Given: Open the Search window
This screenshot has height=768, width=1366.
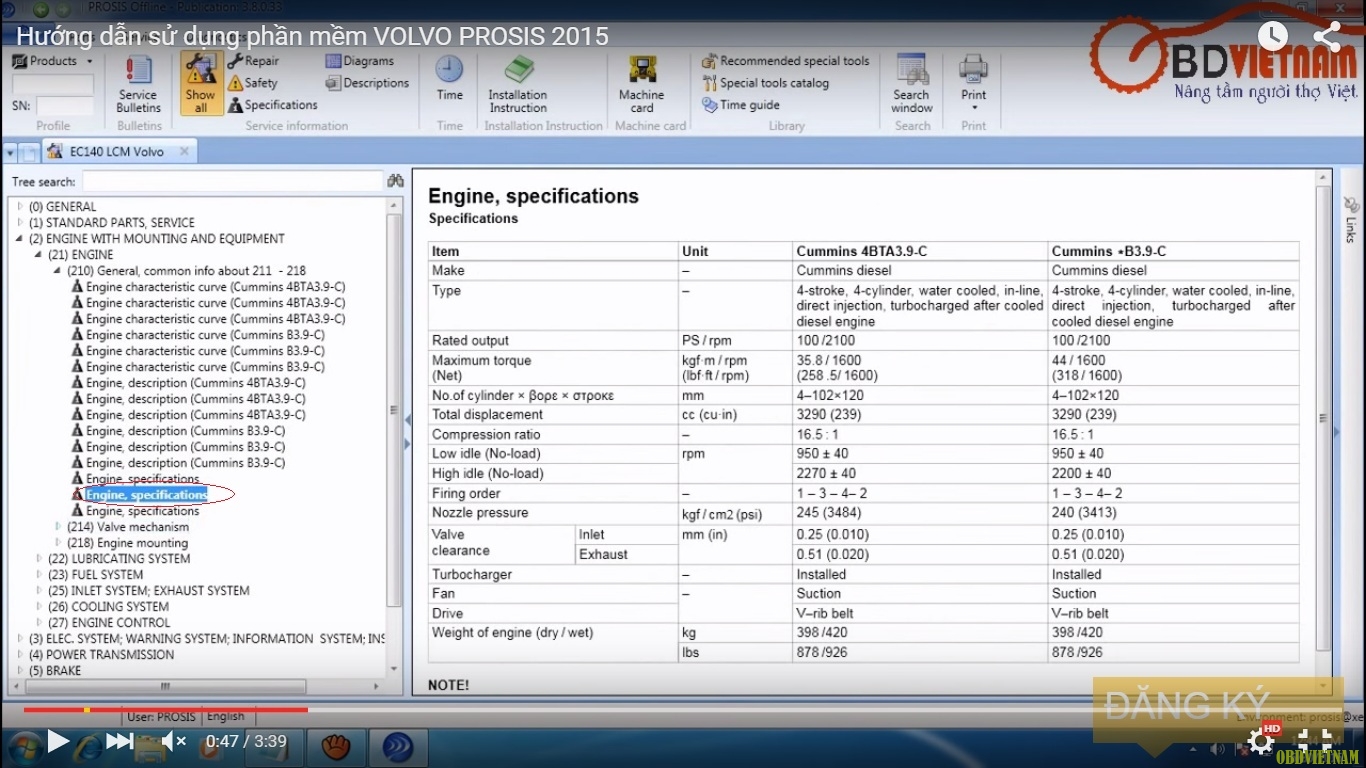Looking at the screenshot, I should point(912,85).
